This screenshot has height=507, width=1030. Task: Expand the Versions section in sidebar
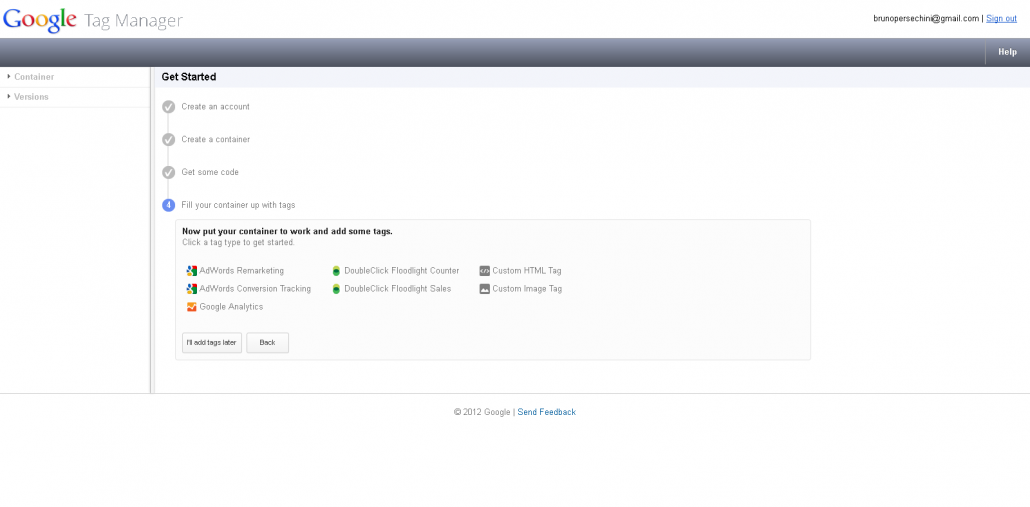pyautogui.click(x=30, y=97)
